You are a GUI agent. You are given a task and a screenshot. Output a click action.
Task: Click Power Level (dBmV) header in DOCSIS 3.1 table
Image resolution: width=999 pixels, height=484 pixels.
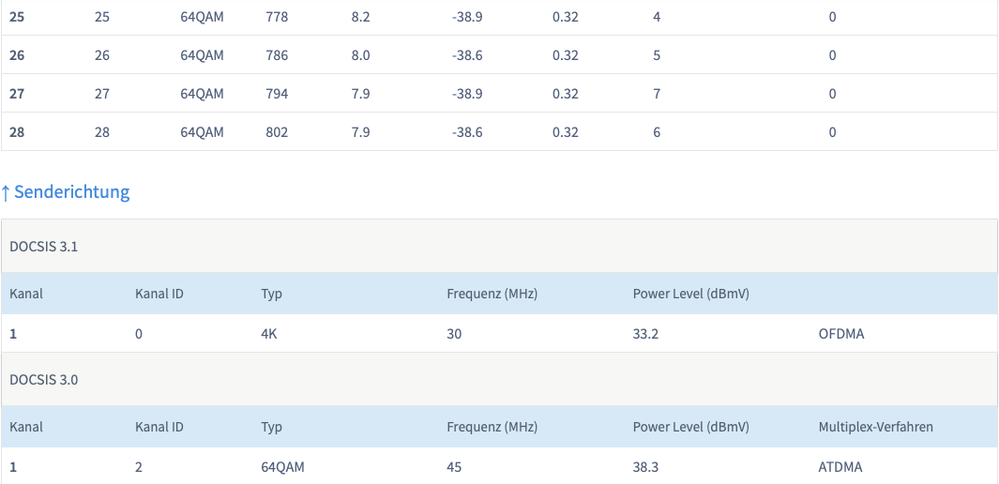tap(691, 294)
